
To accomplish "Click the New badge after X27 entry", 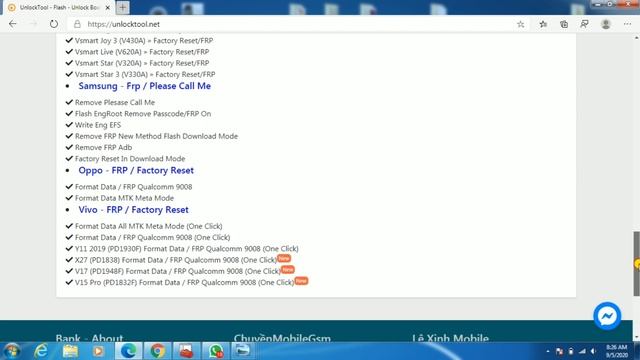I will coord(284,258).
